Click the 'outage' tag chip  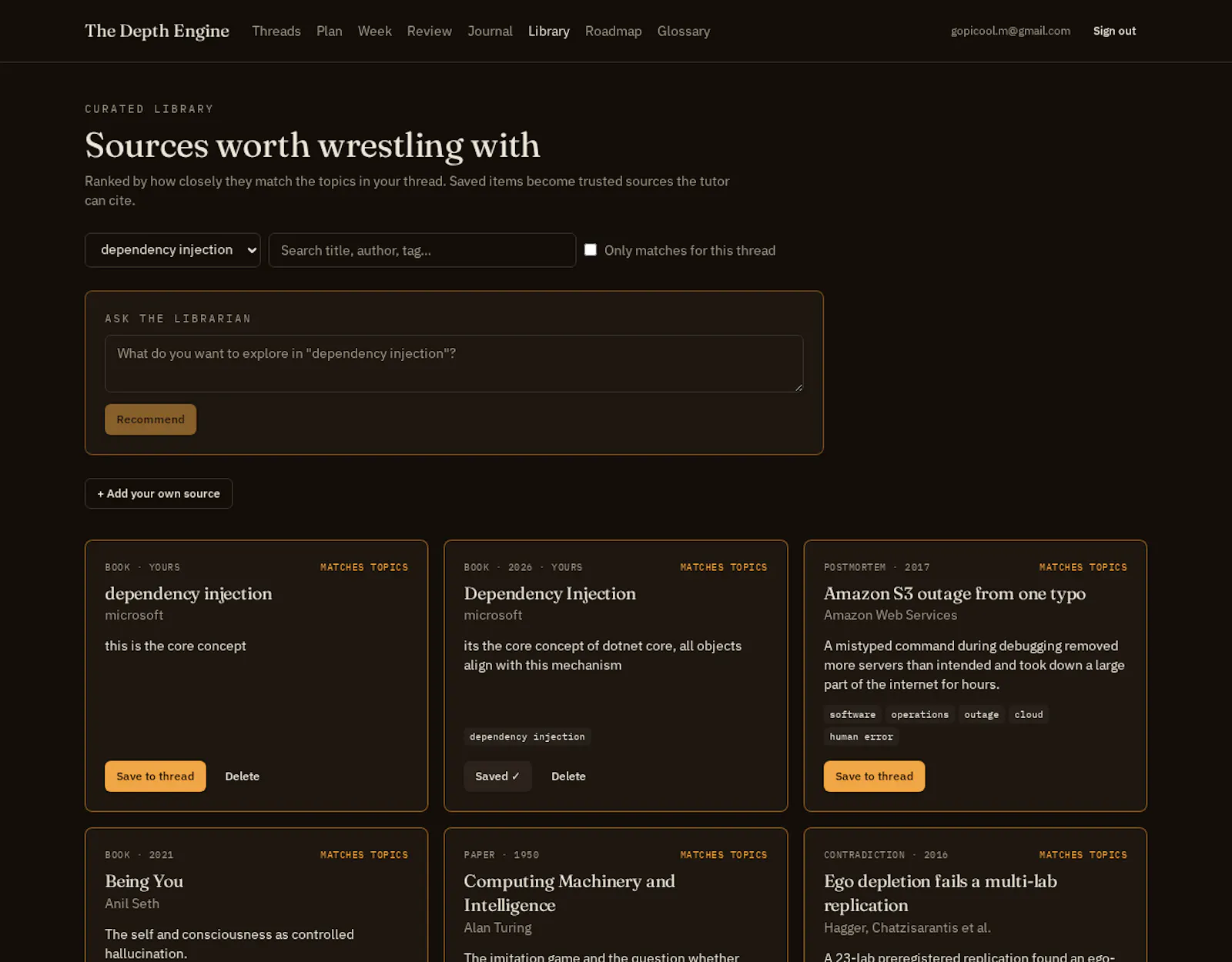(982, 714)
